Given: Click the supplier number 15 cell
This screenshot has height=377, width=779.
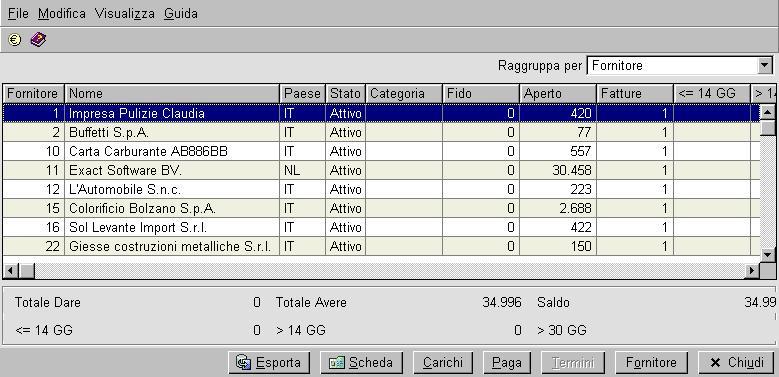Looking at the screenshot, I should pos(33,208).
